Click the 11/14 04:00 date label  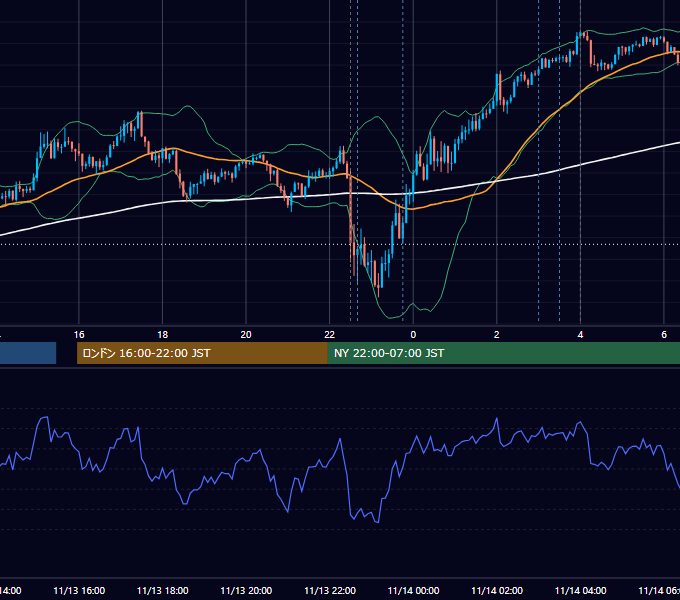(x=581, y=590)
